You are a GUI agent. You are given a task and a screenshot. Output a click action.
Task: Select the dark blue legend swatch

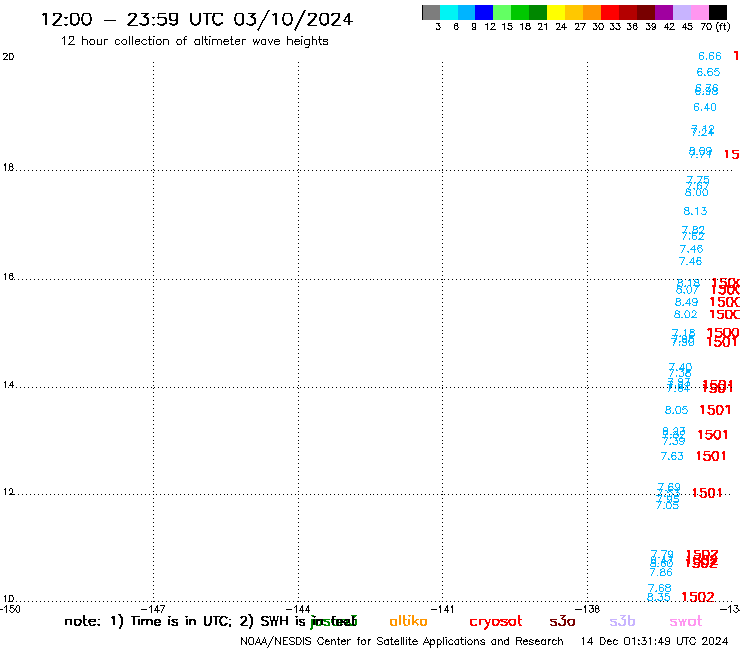pos(484,12)
